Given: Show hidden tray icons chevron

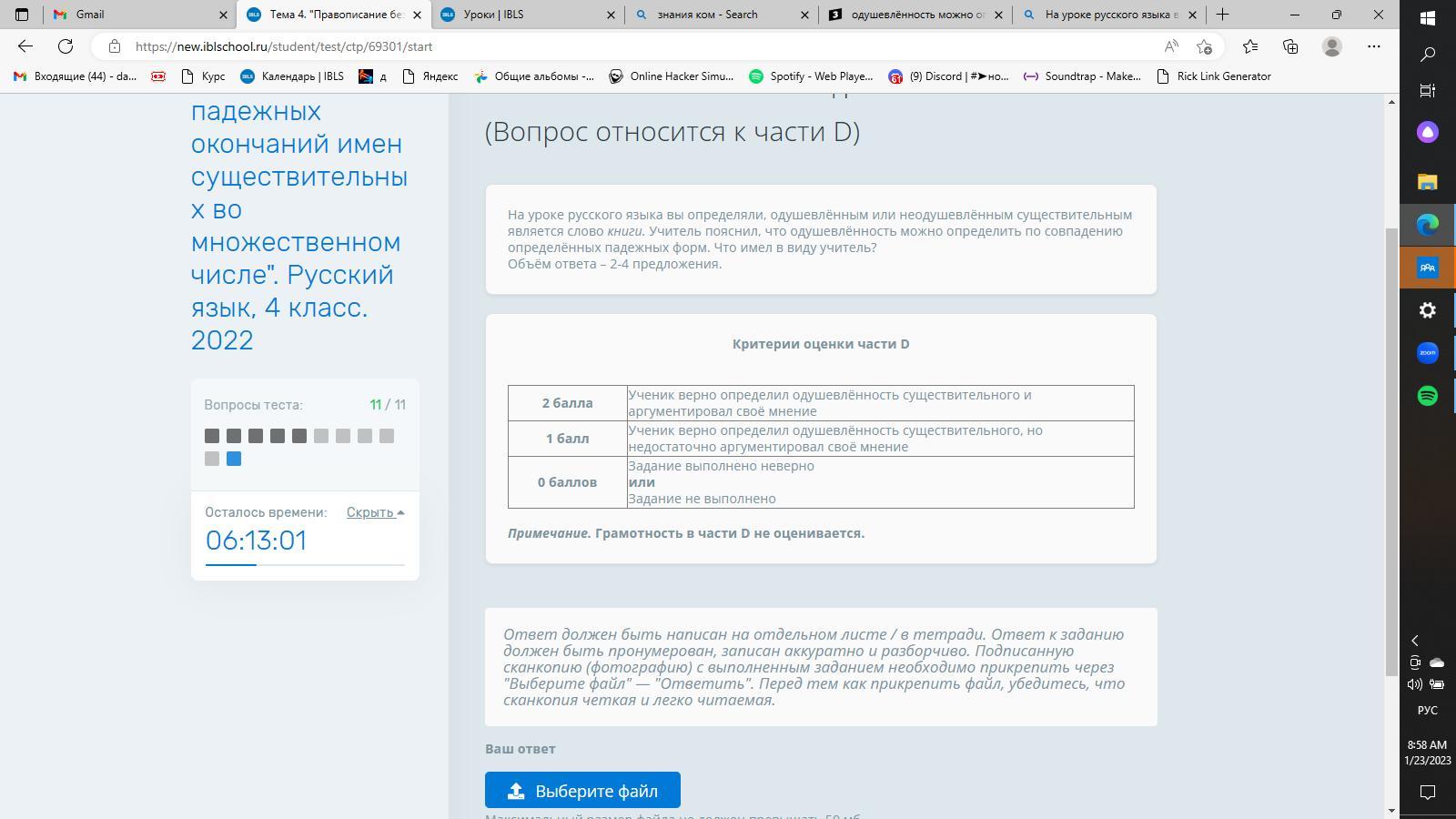Looking at the screenshot, I should coord(1415,641).
